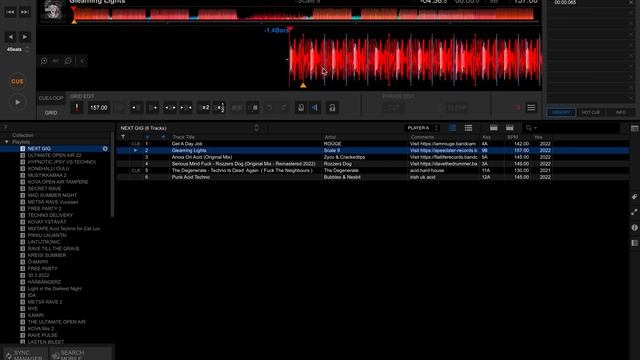Image resolution: width=640 pixels, height=360 pixels.
Task: Sort tracks by Track Title column
Action: point(184,137)
